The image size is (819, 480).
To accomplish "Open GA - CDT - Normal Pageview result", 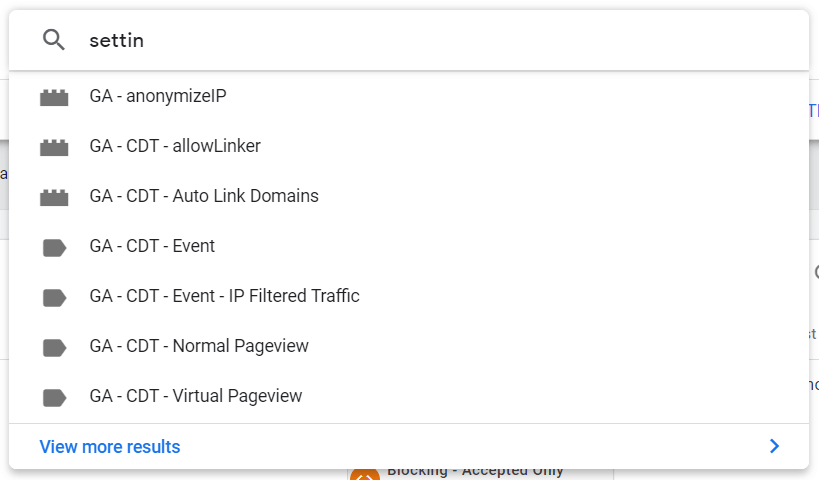I will coord(409,346).
